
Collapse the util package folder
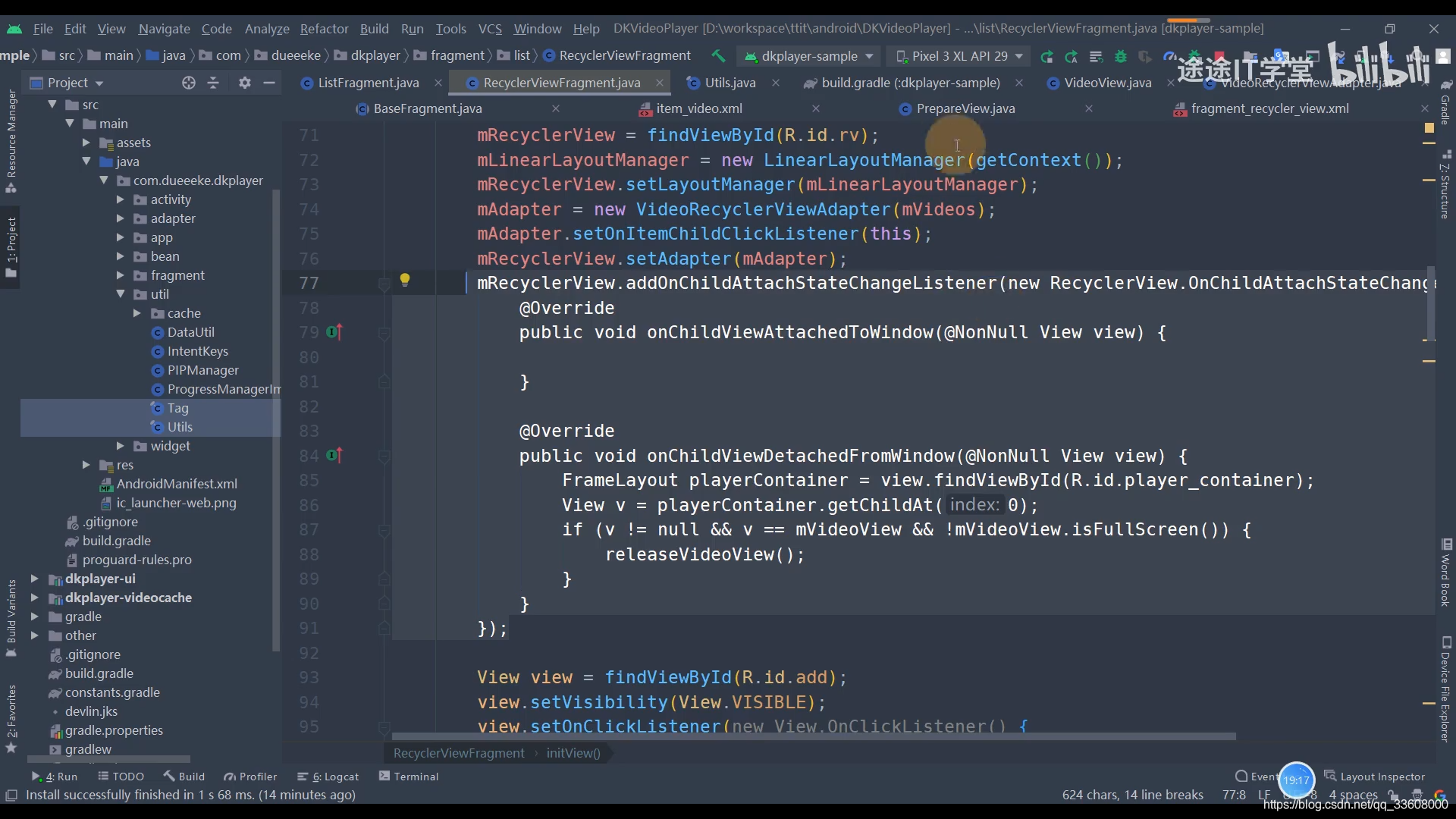(x=120, y=294)
